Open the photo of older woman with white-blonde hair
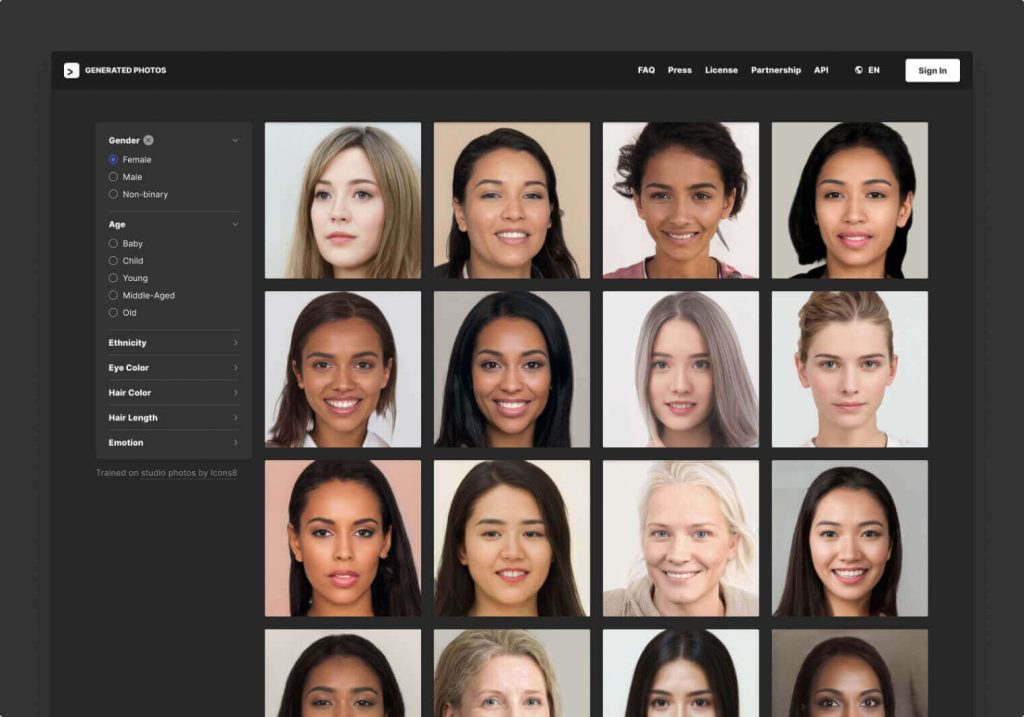Image resolution: width=1024 pixels, height=717 pixels. [680, 538]
